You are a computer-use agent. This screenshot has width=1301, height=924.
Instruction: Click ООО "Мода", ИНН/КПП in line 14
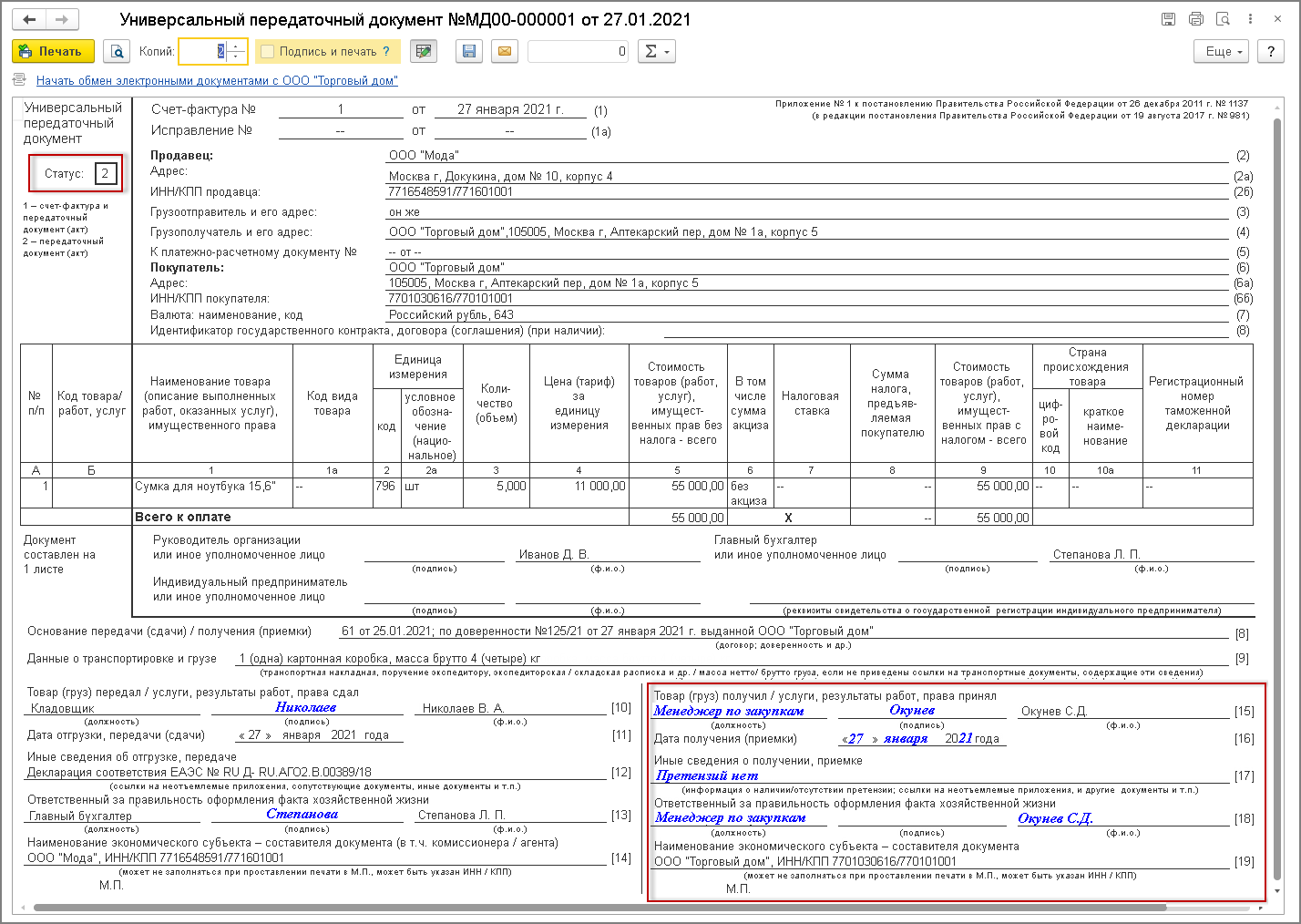click(156, 858)
